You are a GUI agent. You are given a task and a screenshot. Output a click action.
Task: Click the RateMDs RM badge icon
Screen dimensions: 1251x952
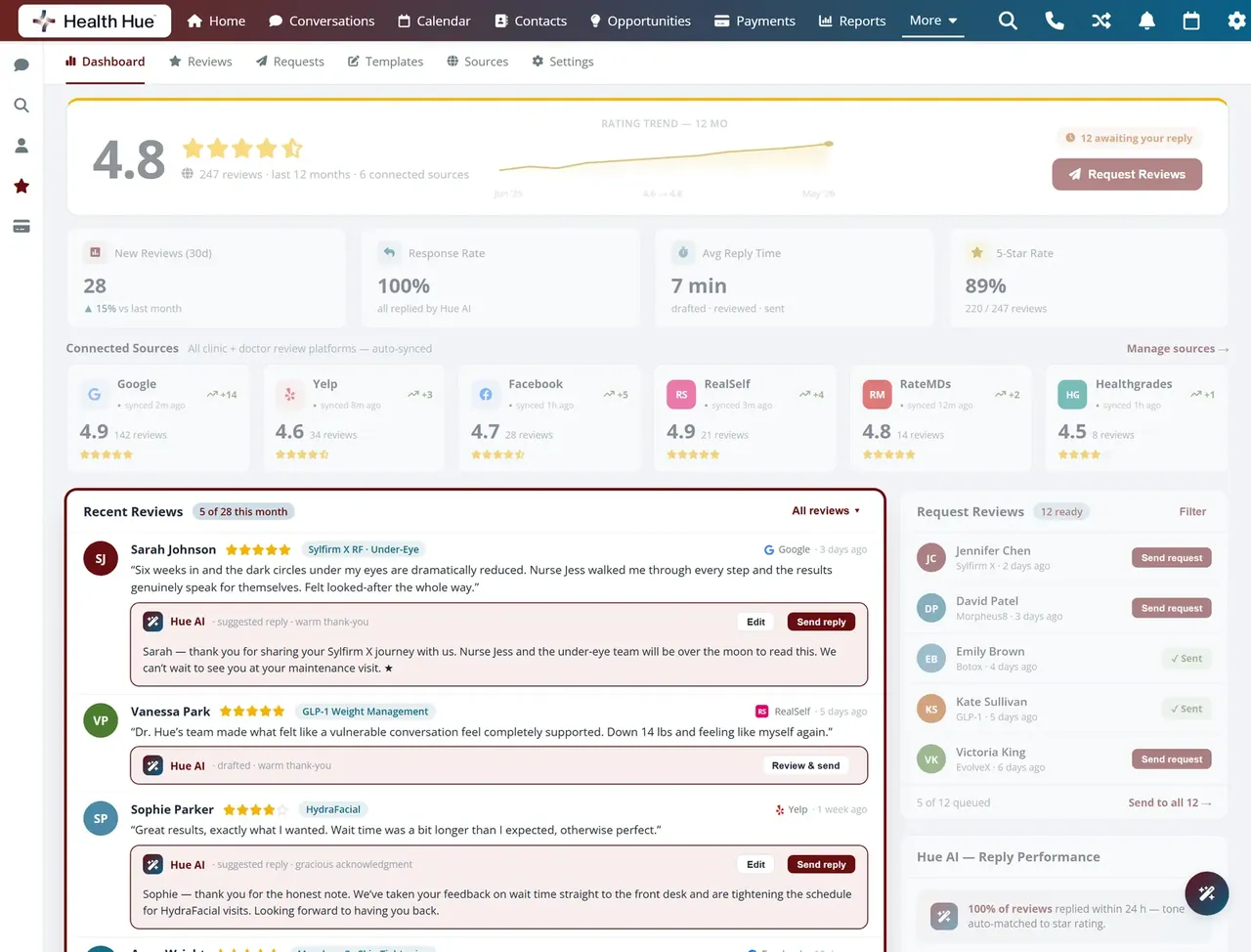pos(877,394)
